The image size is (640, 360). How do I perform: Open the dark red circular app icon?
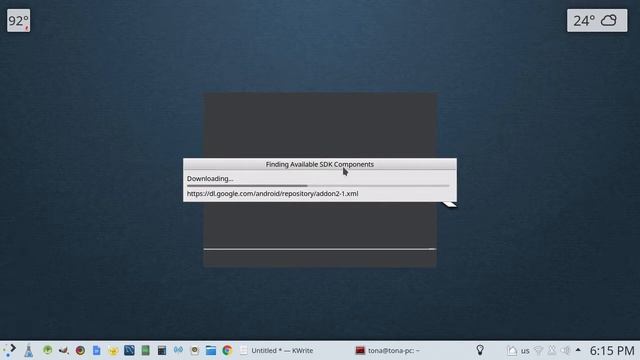pyautogui.click(x=80, y=350)
